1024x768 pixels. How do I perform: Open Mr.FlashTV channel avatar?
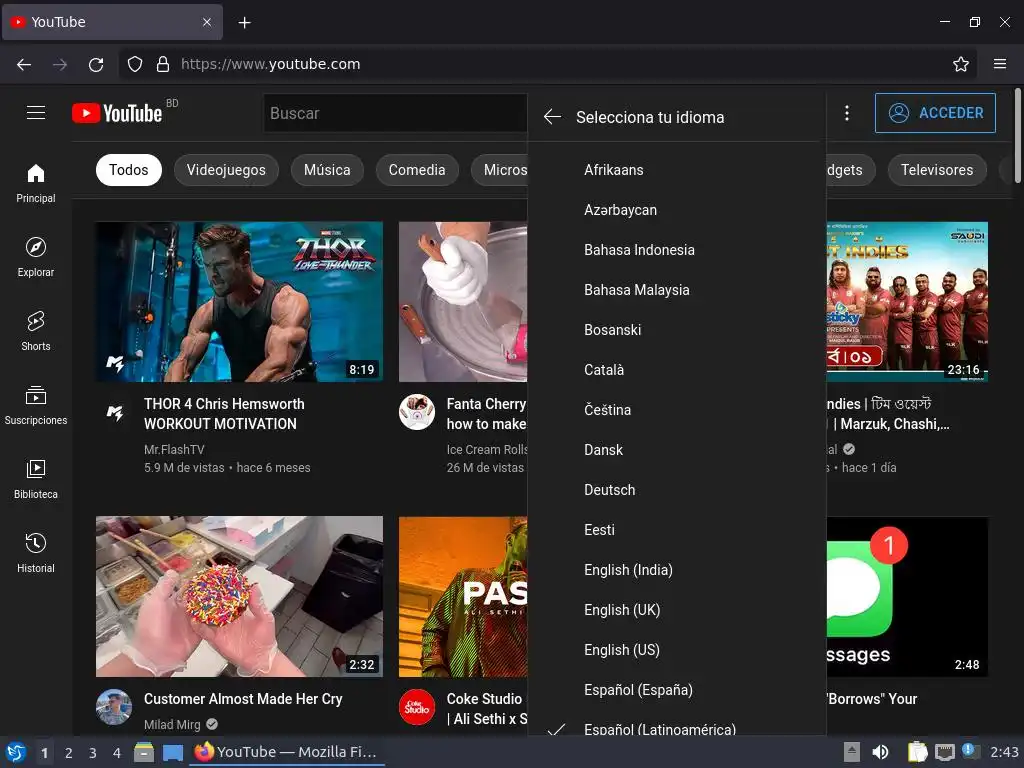click(x=115, y=413)
